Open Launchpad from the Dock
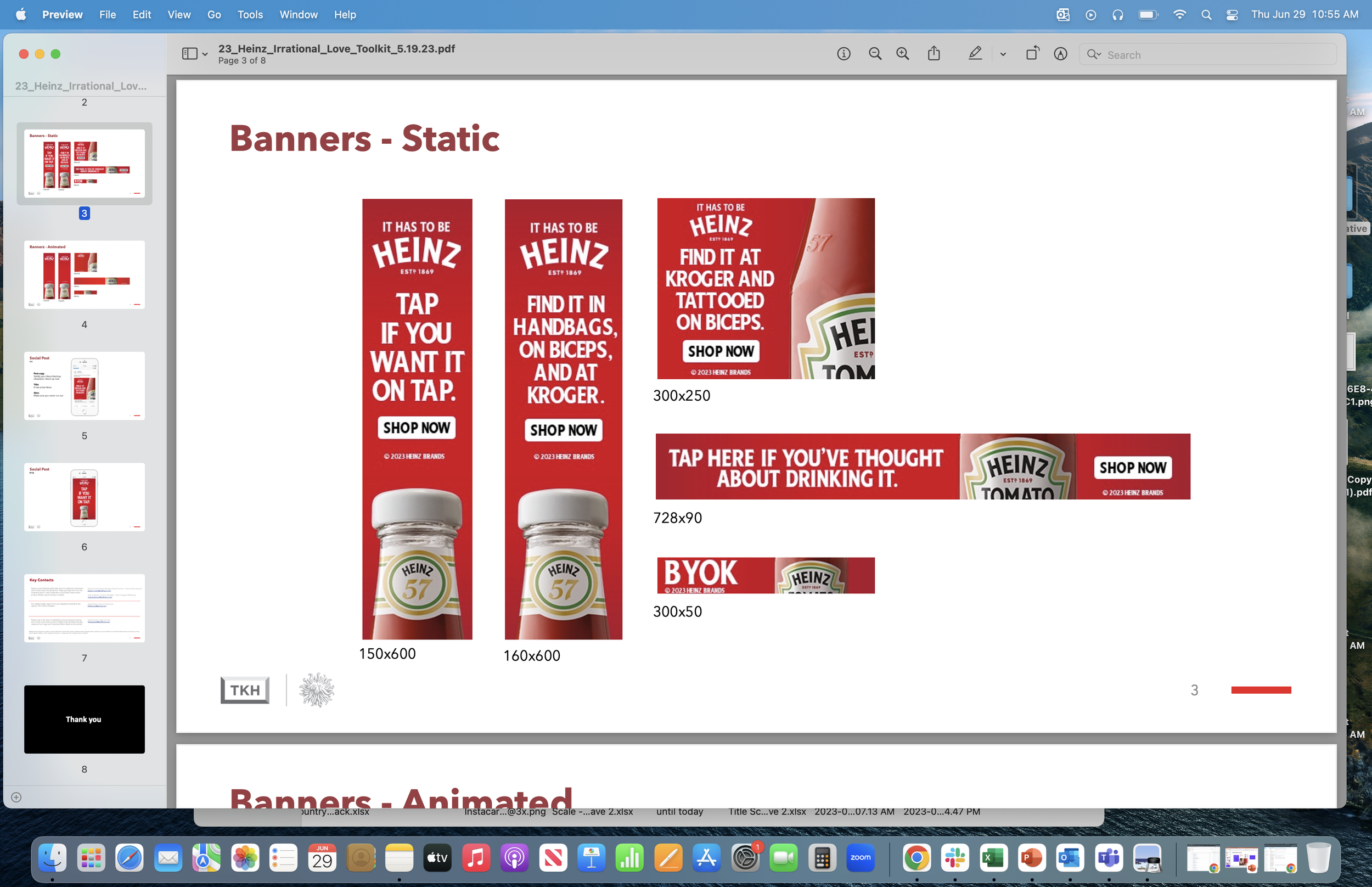 click(x=91, y=858)
